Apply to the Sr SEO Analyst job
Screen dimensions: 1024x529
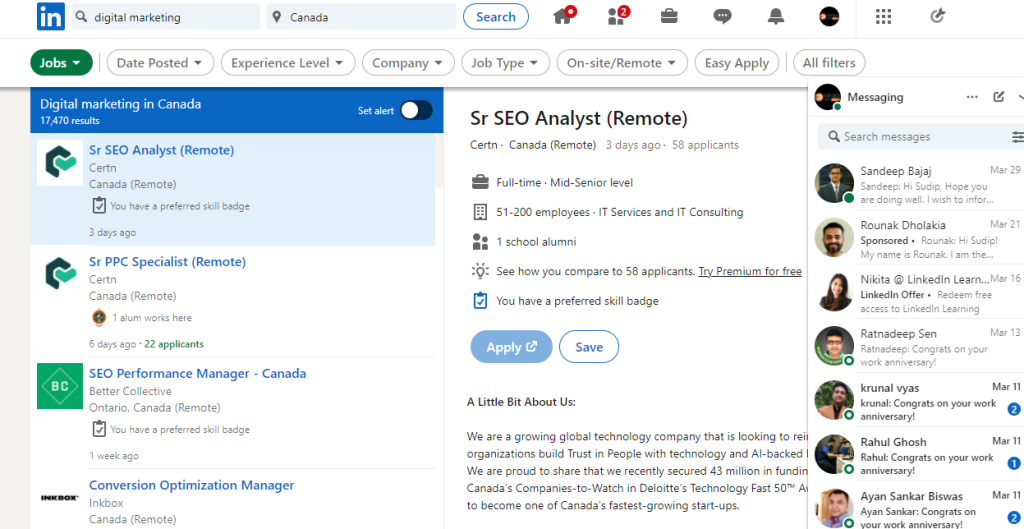[x=511, y=347]
